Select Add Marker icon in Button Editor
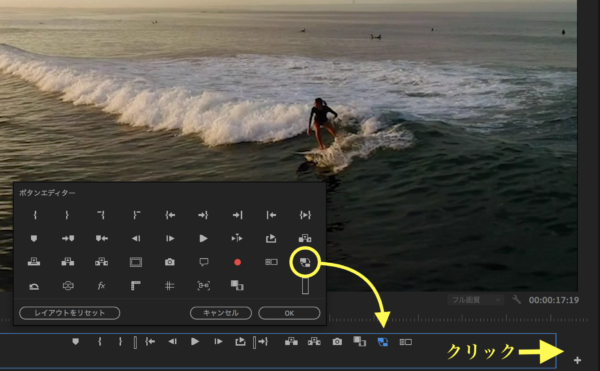The width and height of the screenshot is (600, 371). pyautogui.click(x=34, y=239)
